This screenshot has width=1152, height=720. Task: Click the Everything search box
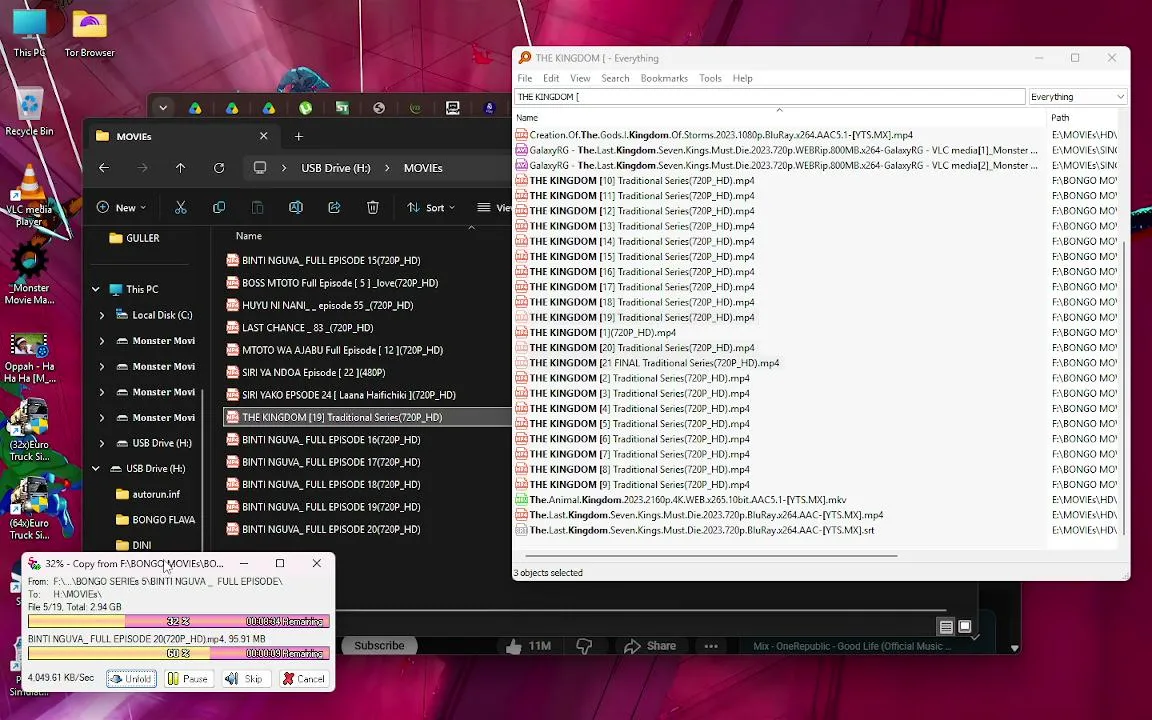click(x=769, y=97)
